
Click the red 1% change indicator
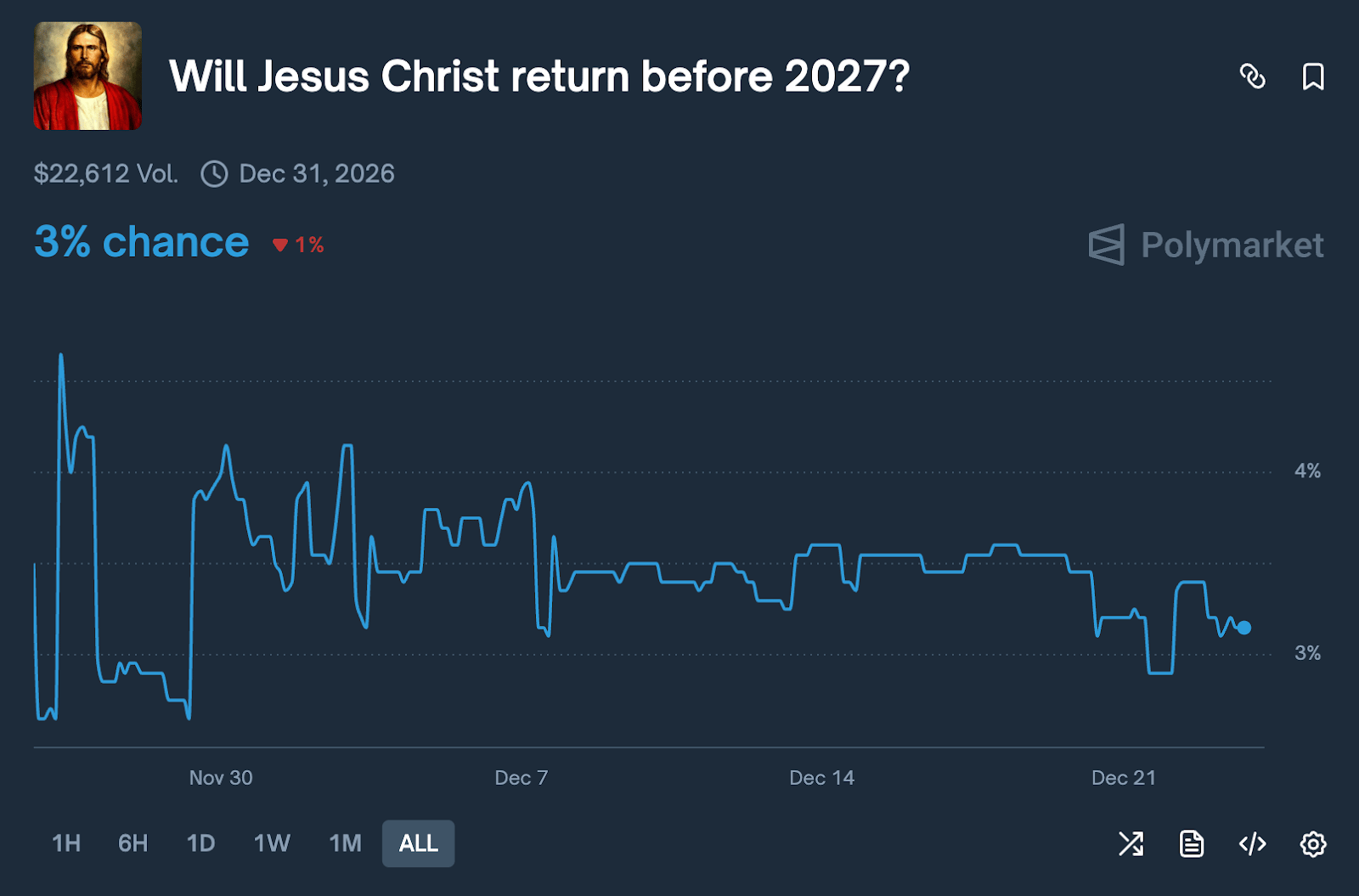[299, 245]
